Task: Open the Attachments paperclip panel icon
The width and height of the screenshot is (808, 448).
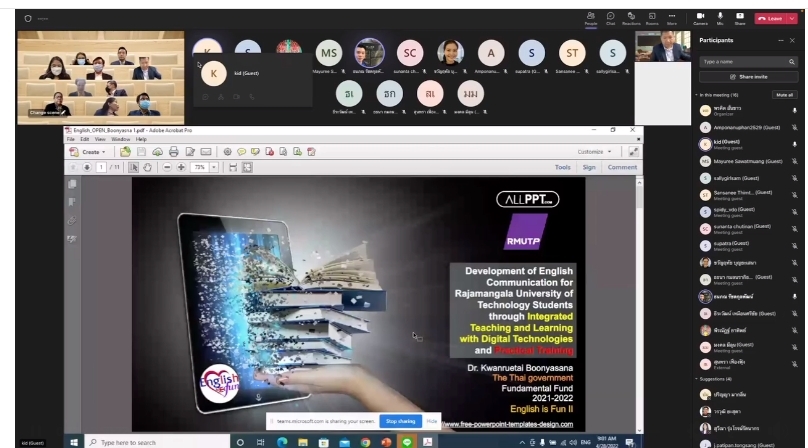Action: point(72,221)
